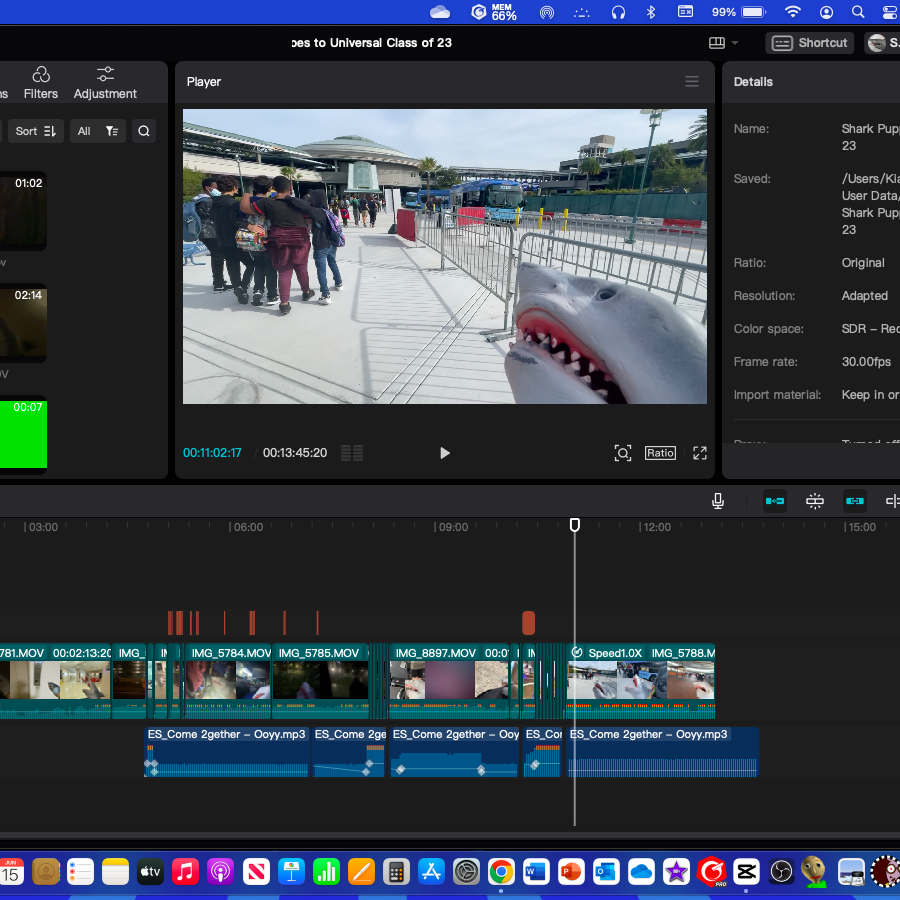Select the IMG_5784.MOV clip on timeline
900x900 pixels.
click(228, 681)
